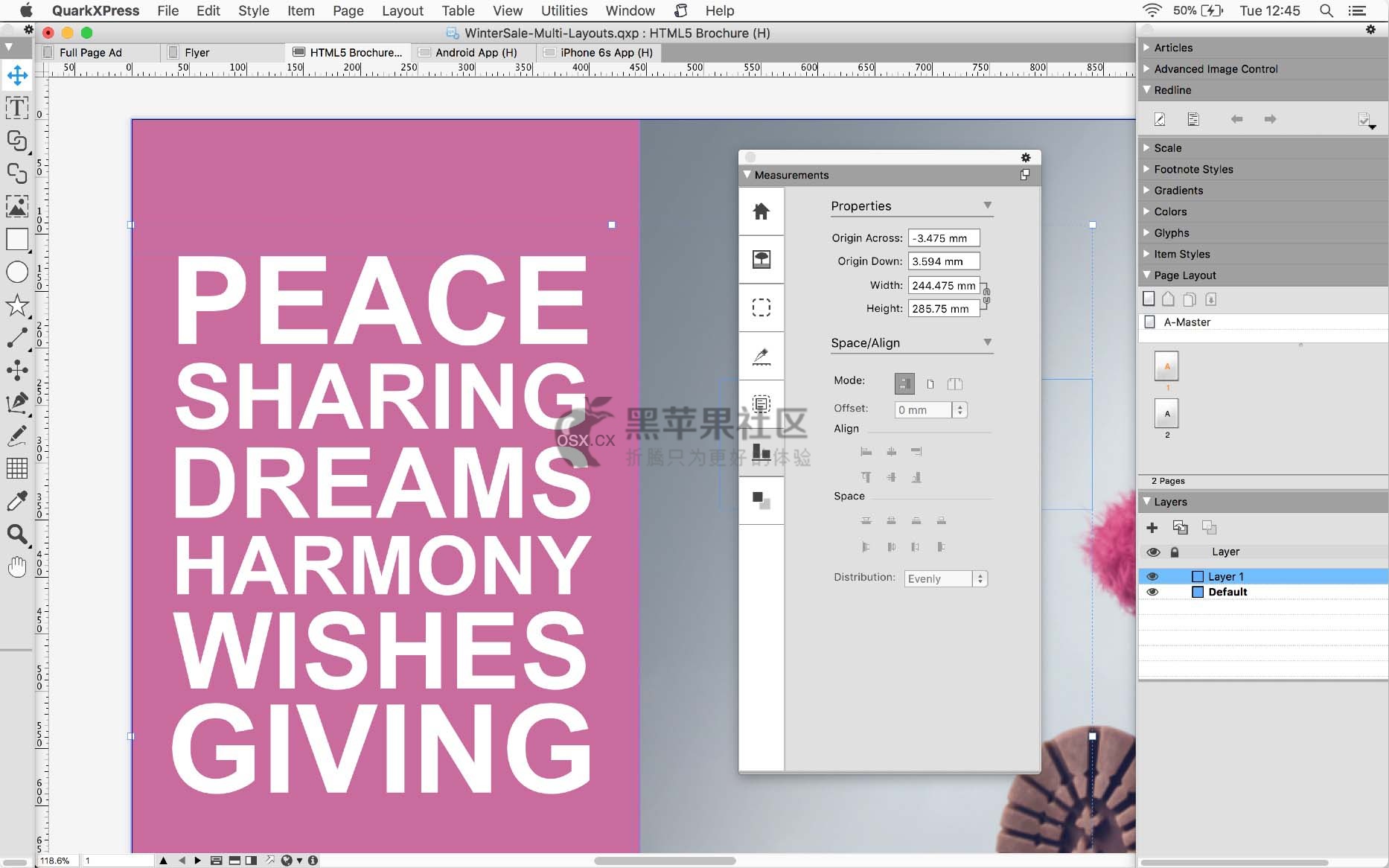
Task: Click Default layer color swatch
Action: [x=1197, y=592]
